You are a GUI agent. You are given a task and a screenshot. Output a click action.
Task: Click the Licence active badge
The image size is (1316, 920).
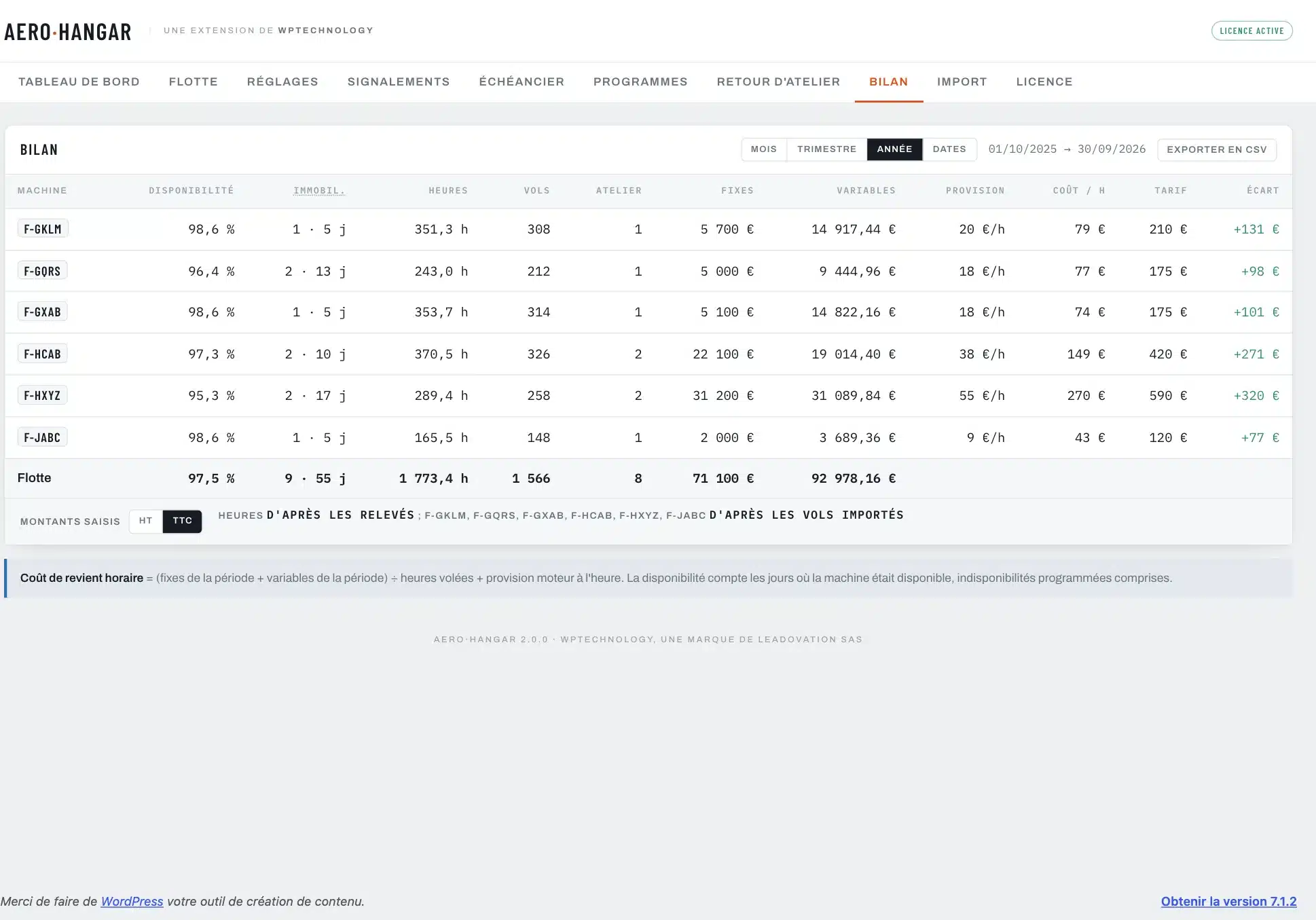[x=1251, y=31]
